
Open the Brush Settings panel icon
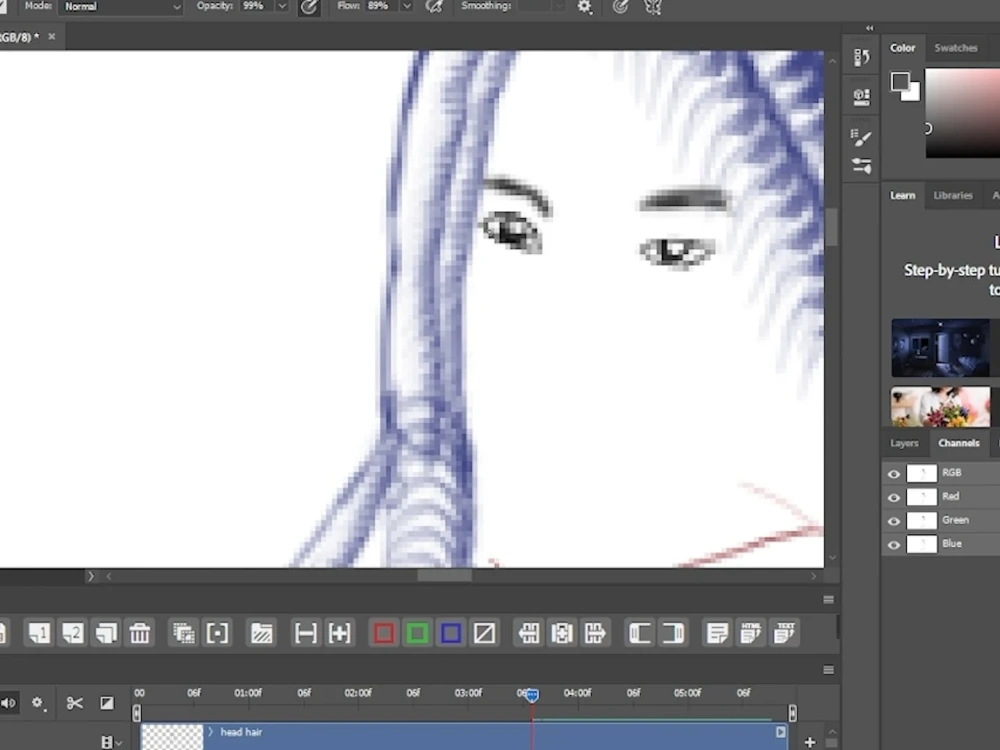861,137
